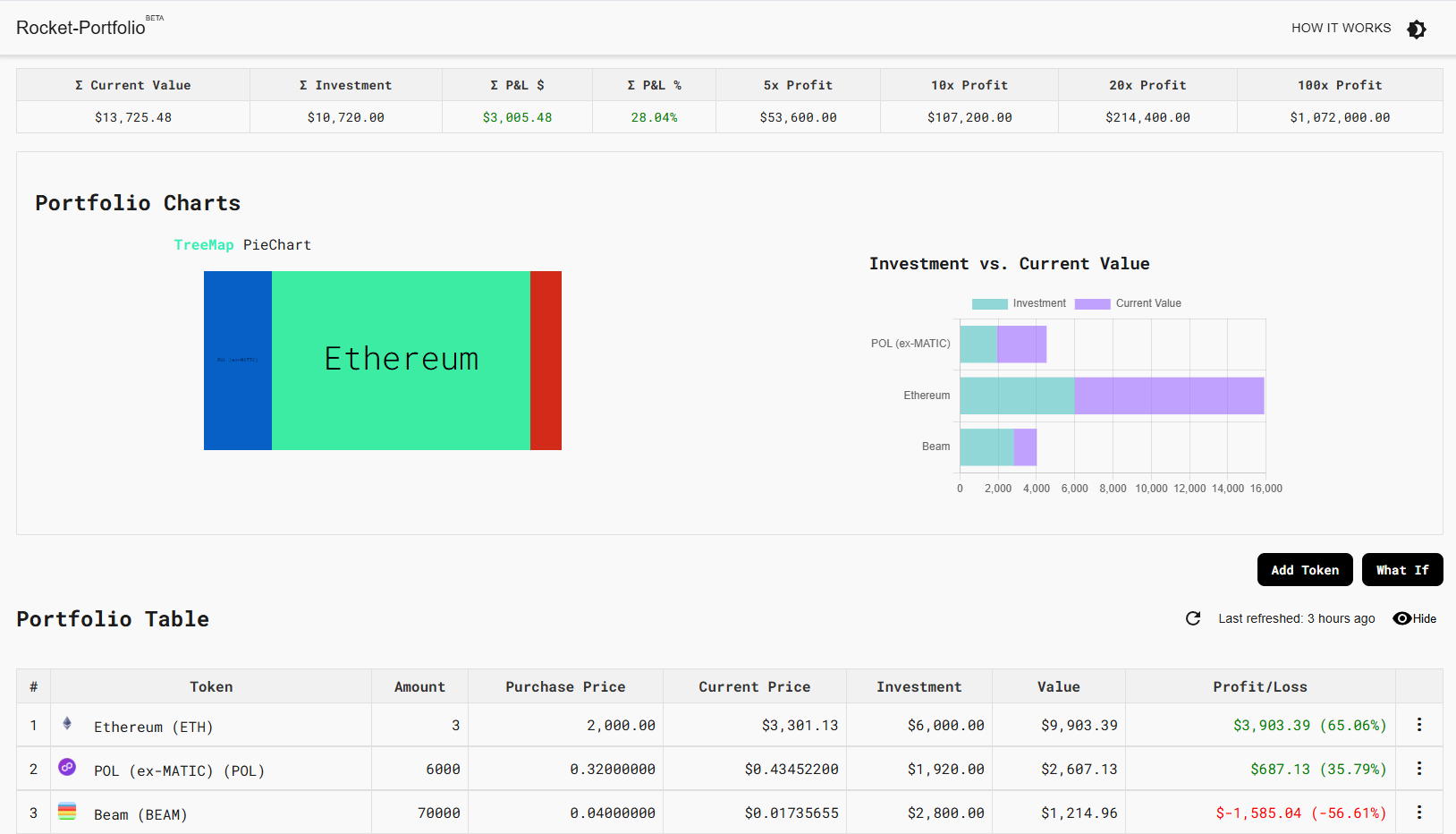Click the blue POL treemap block

tap(238, 360)
